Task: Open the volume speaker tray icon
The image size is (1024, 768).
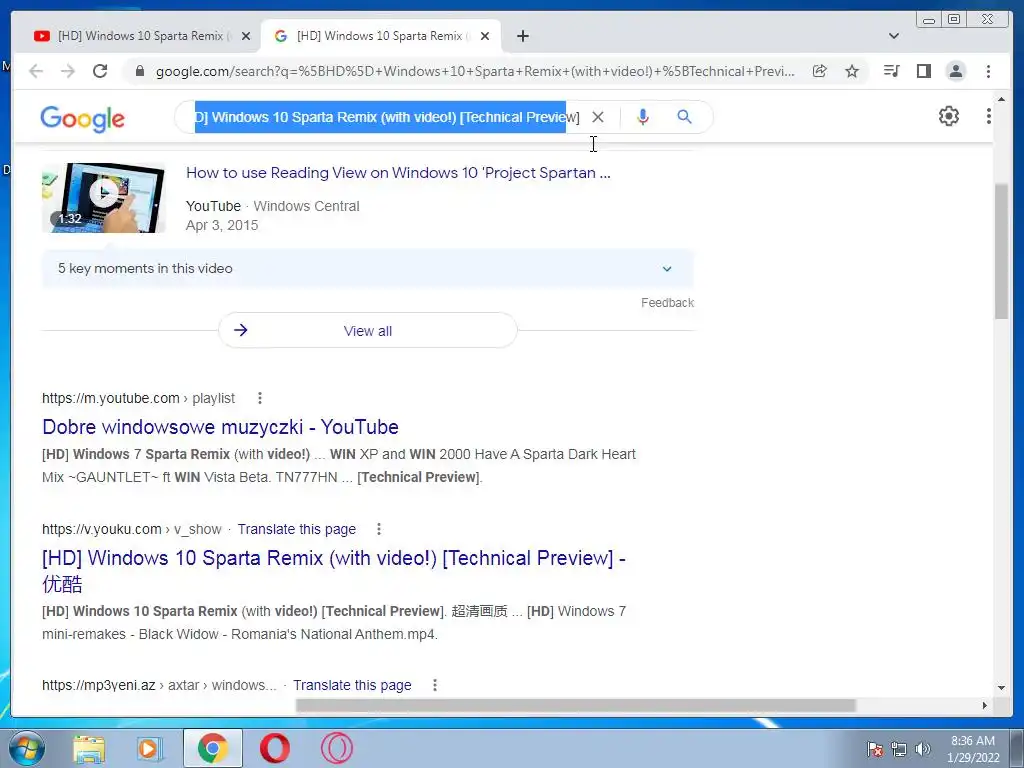Action: coord(922,749)
